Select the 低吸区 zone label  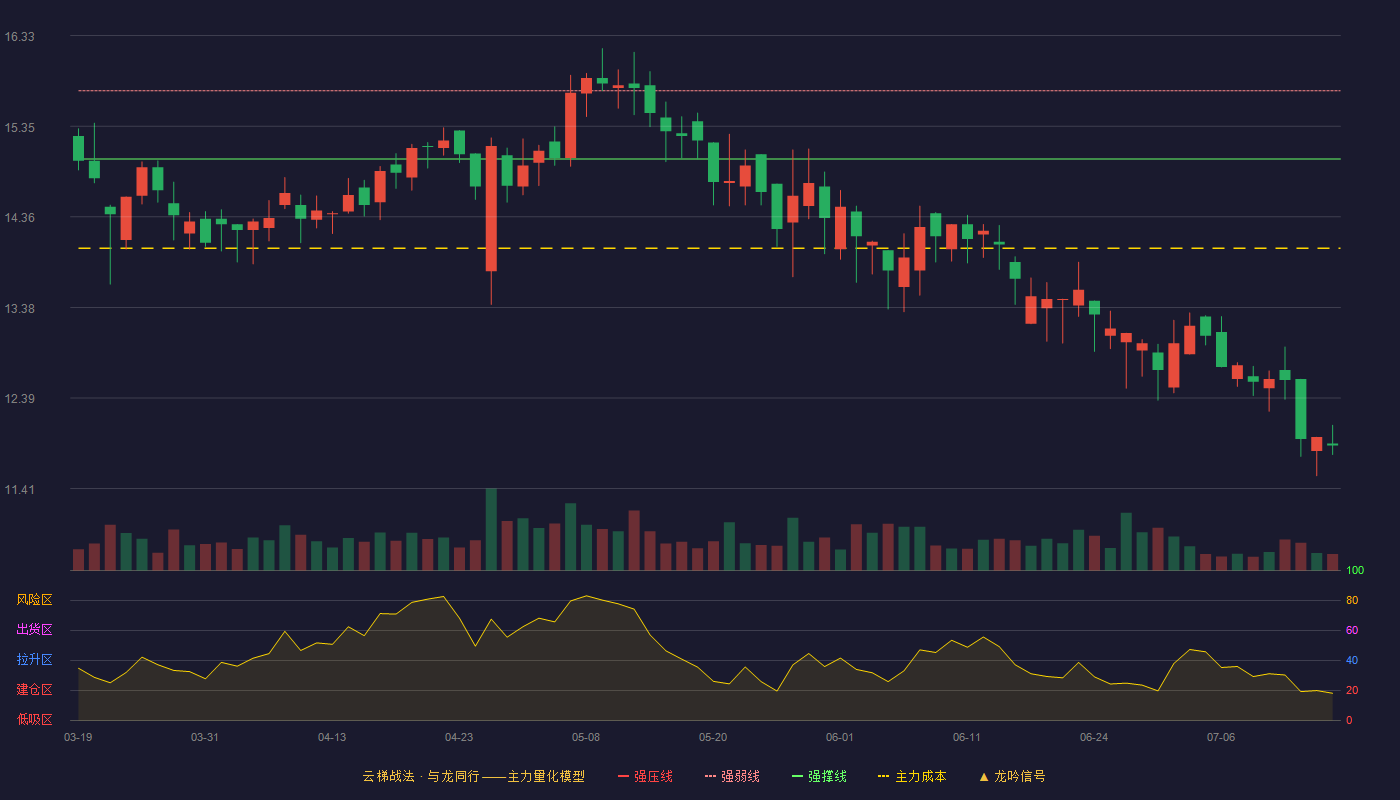(x=34, y=719)
